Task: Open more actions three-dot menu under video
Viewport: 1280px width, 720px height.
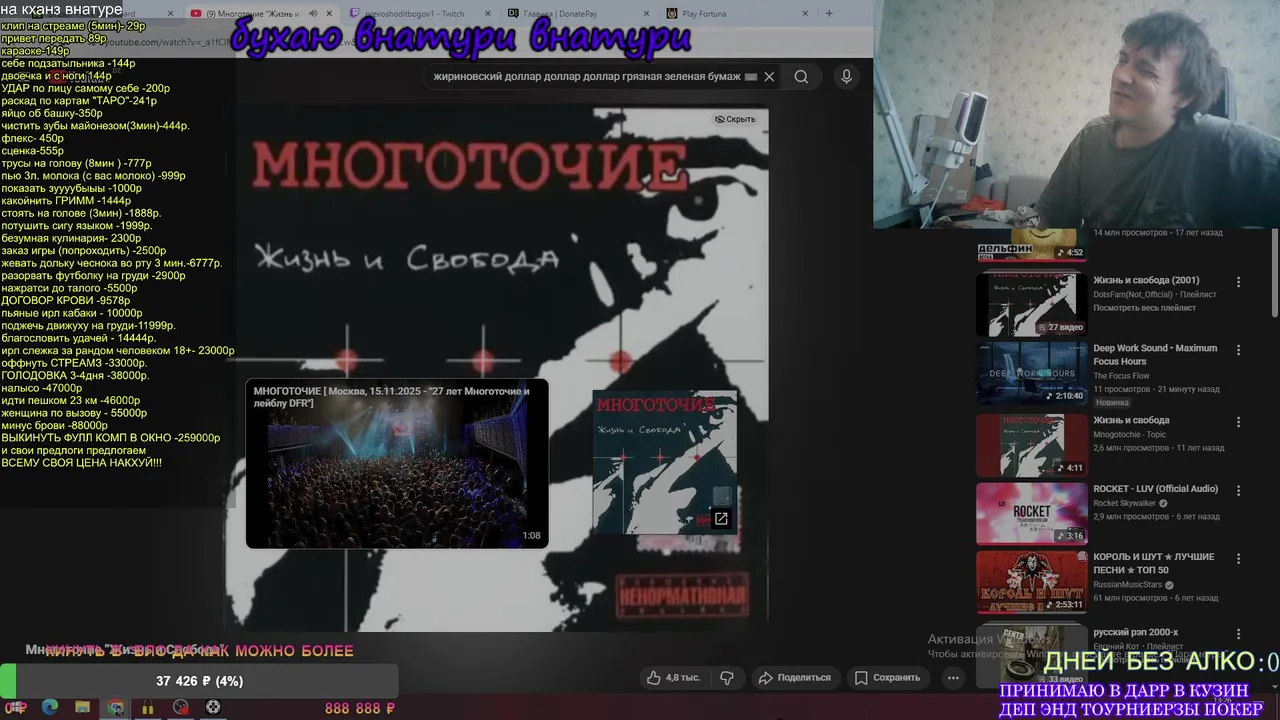Action: pos(953,677)
